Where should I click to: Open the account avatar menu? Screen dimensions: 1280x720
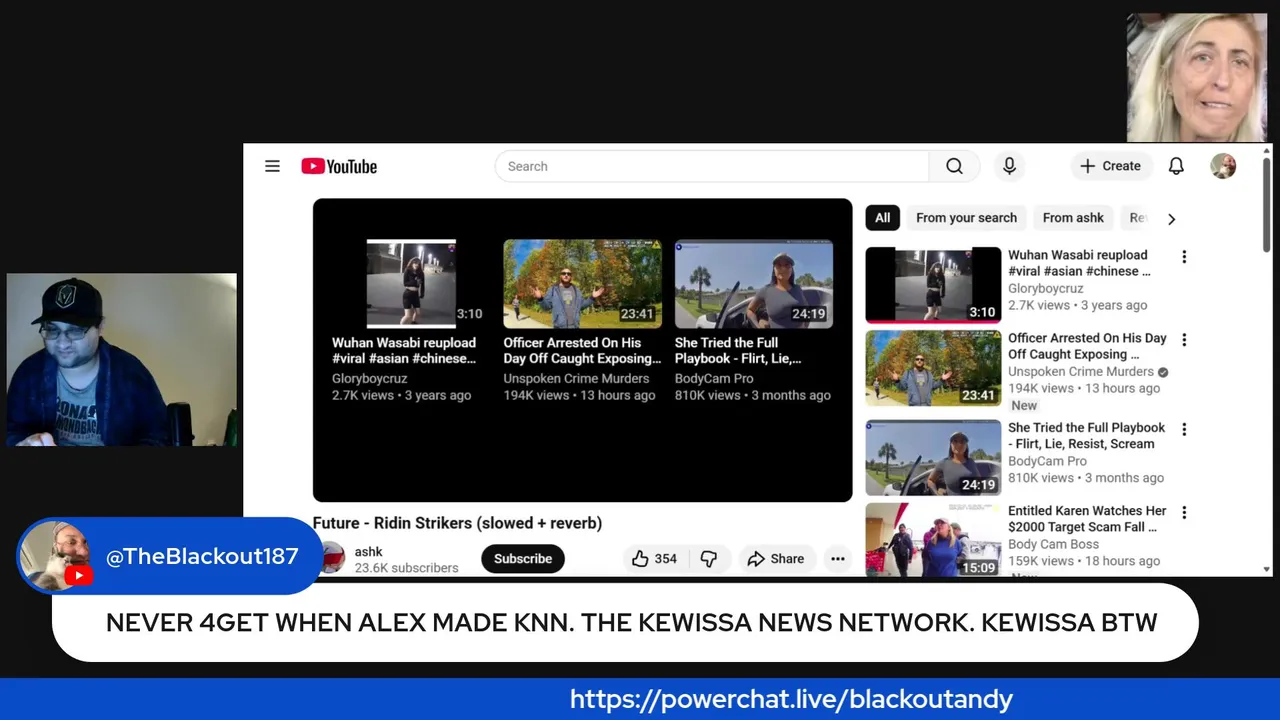click(1223, 166)
